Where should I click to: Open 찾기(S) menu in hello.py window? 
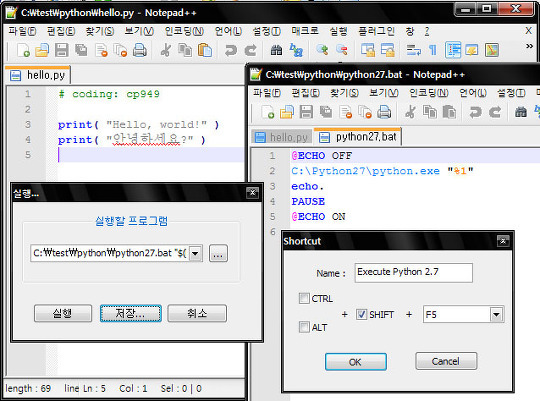[x=100, y=31]
